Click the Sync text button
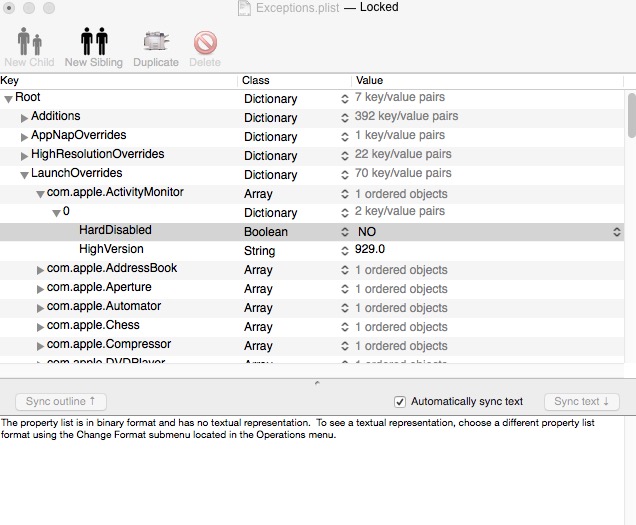Screen dimensions: 636x525 click(x=582, y=402)
